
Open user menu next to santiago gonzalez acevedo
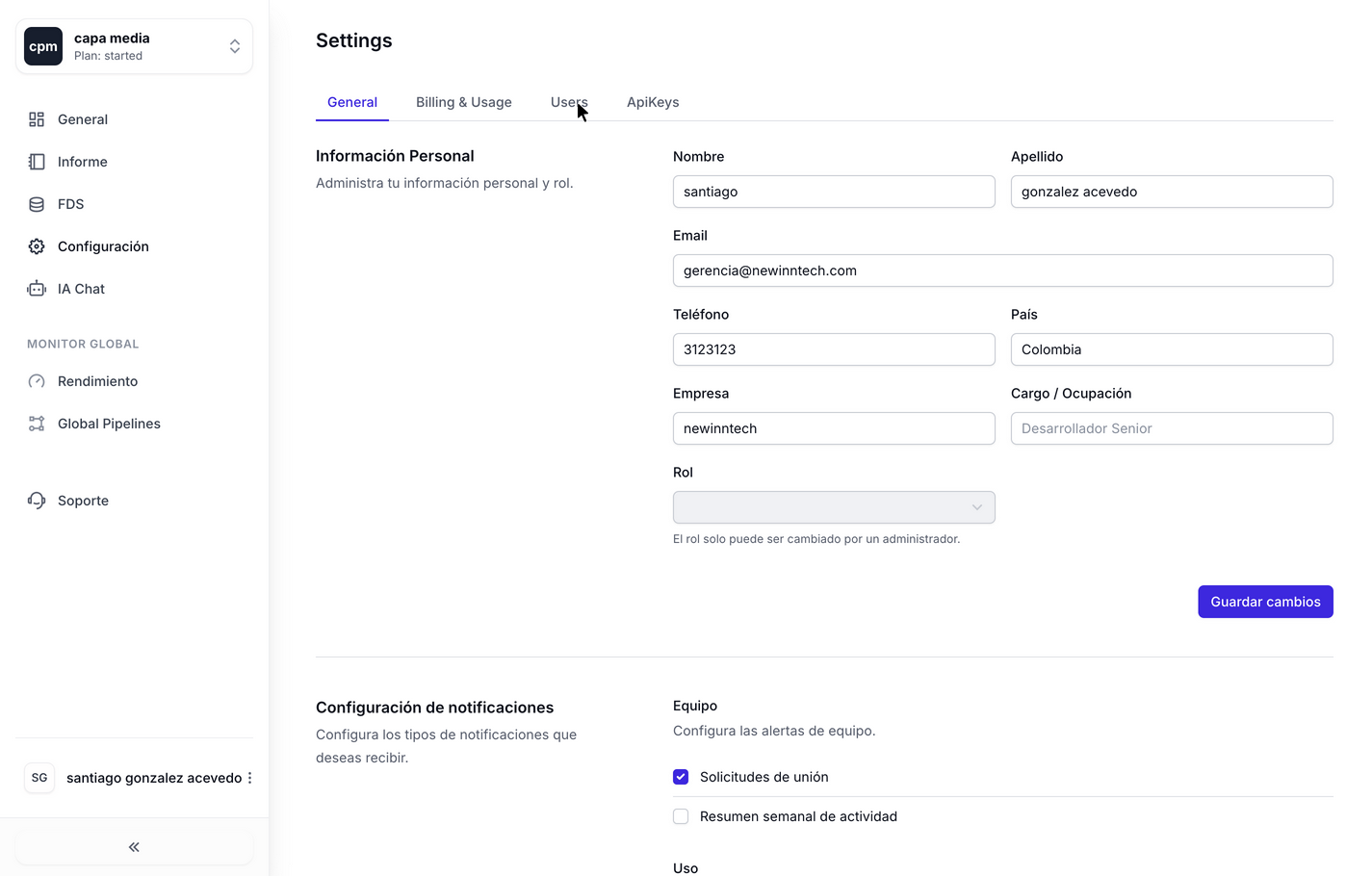tap(249, 778)
